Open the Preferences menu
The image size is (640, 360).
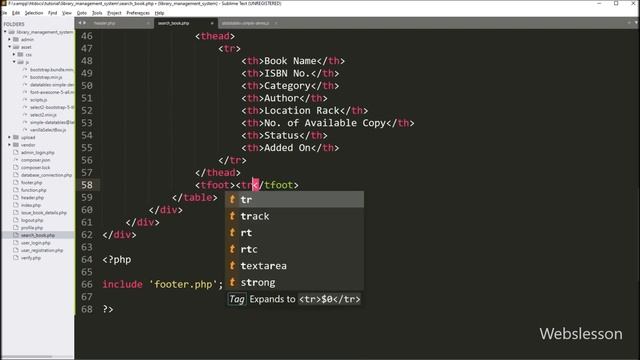138,13
